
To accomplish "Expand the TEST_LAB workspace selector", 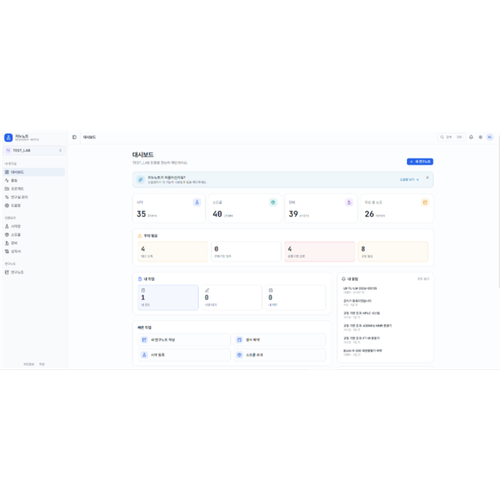I will 34,150.
